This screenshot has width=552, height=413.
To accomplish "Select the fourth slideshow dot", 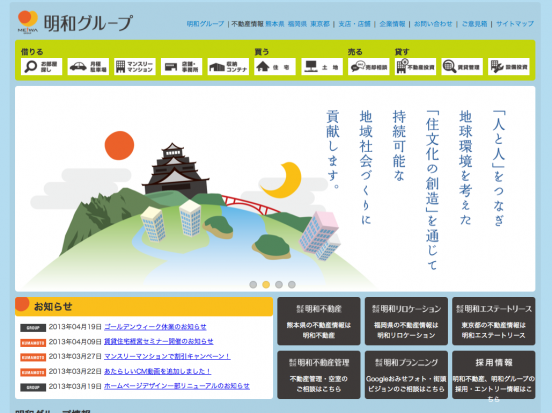I will (x=292, y=284).
